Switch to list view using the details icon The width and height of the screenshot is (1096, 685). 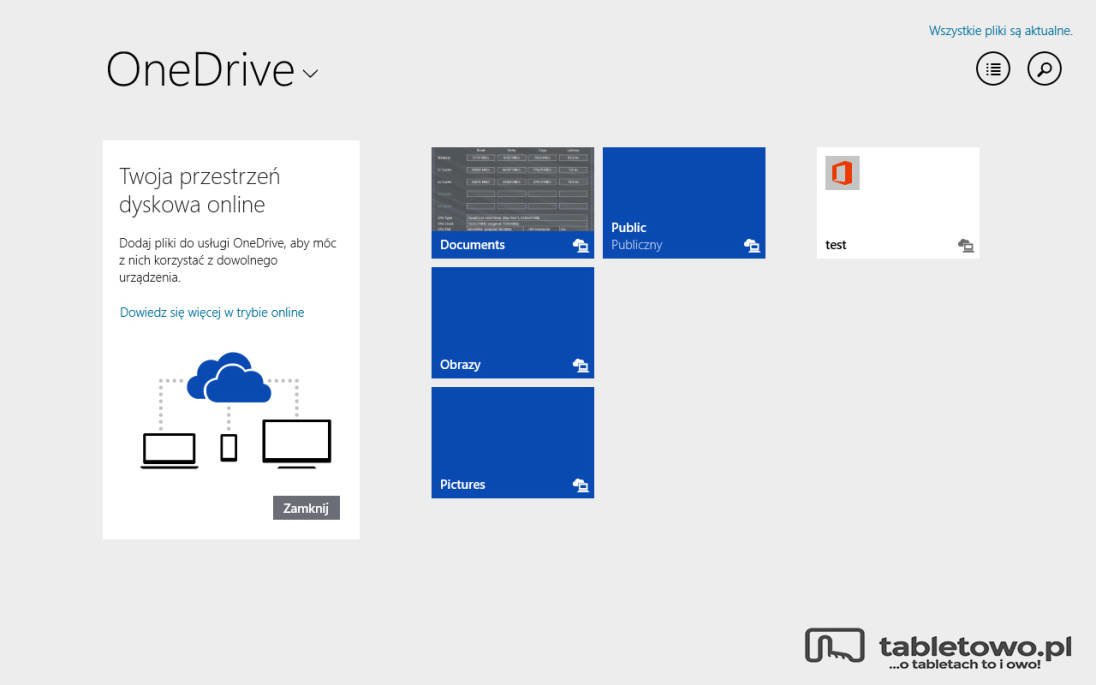[993, 69]
